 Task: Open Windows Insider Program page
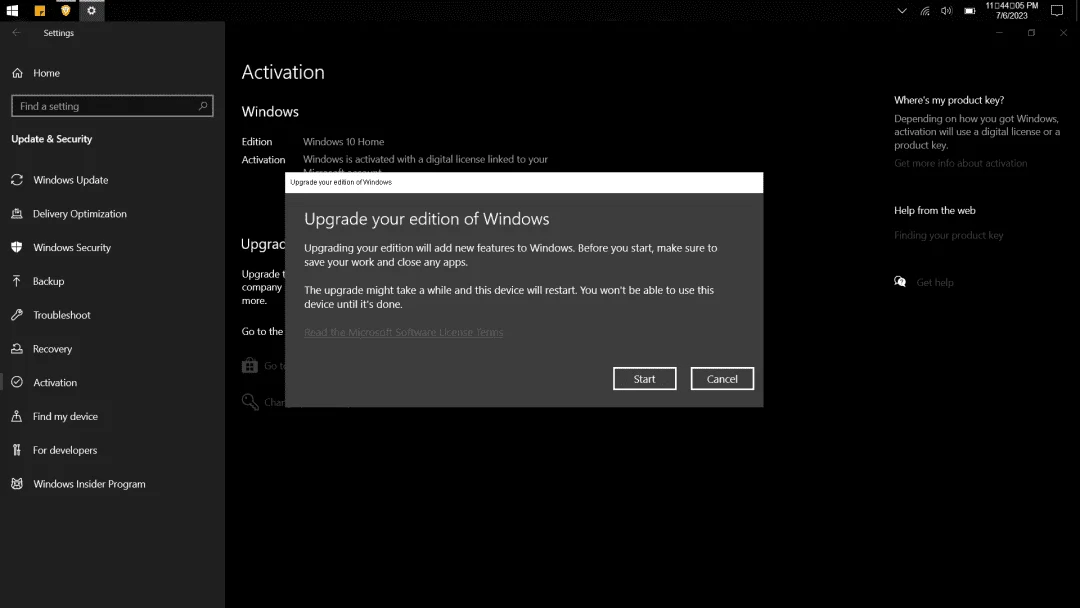(89, 483)
